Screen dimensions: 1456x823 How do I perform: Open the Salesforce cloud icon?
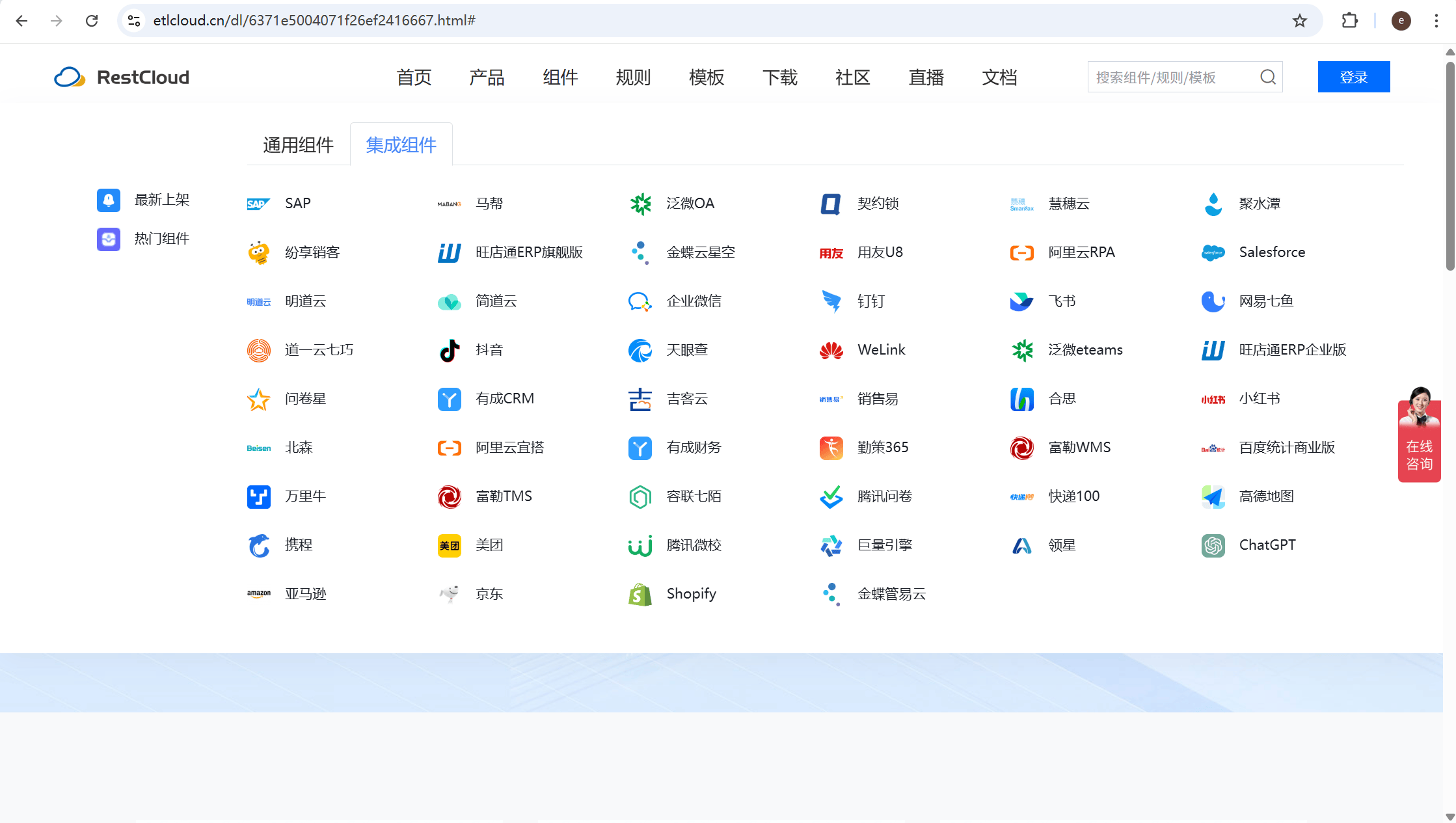[1213, 252]
